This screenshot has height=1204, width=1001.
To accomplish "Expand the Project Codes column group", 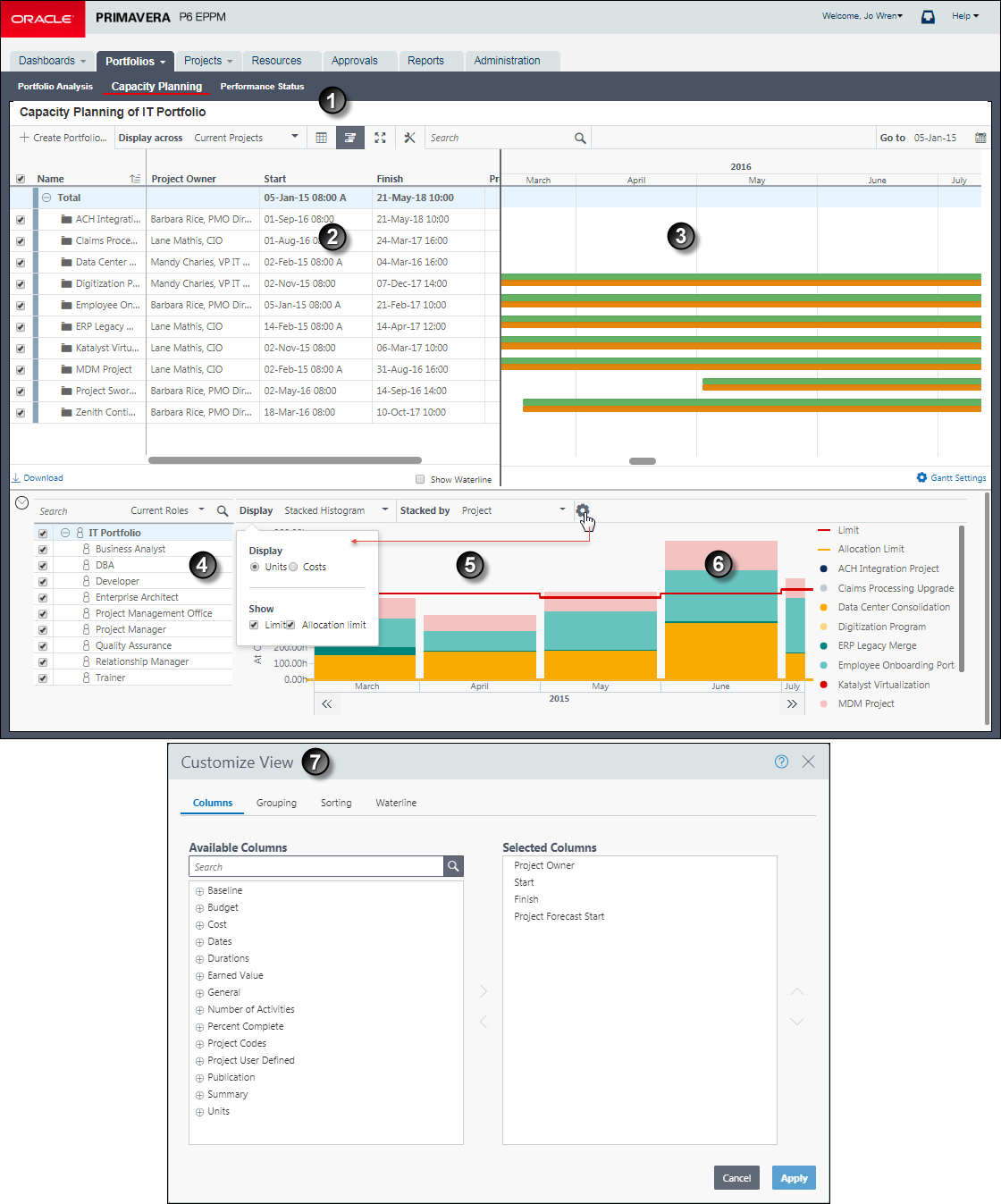I will [x=200, y=1044].
